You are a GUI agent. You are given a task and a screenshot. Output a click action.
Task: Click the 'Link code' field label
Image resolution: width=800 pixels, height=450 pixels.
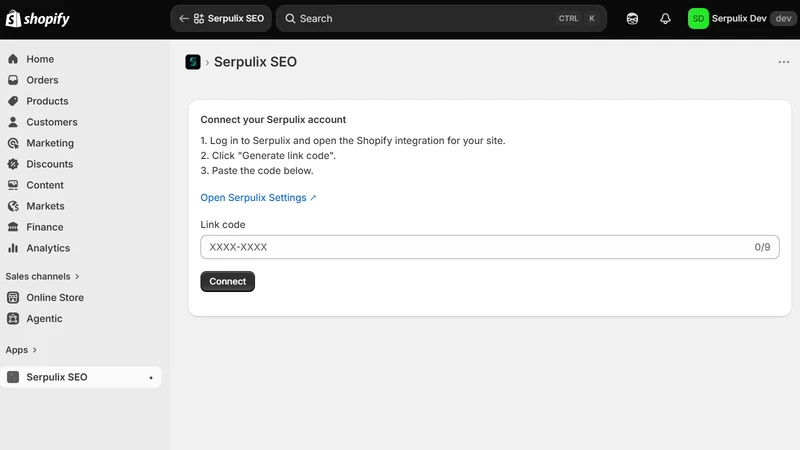[x=222, y=225]
